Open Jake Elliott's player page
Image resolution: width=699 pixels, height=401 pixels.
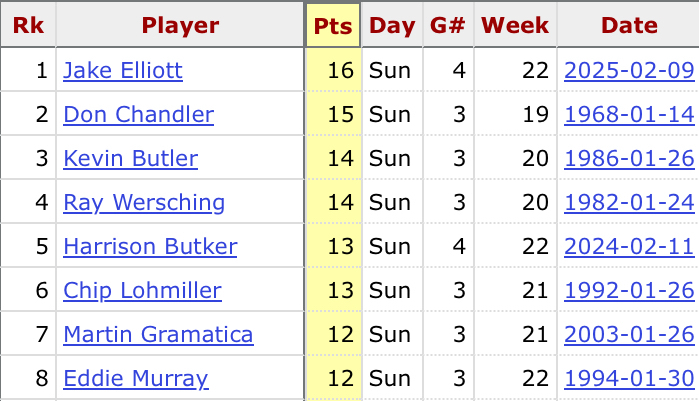tap(123, 71)
